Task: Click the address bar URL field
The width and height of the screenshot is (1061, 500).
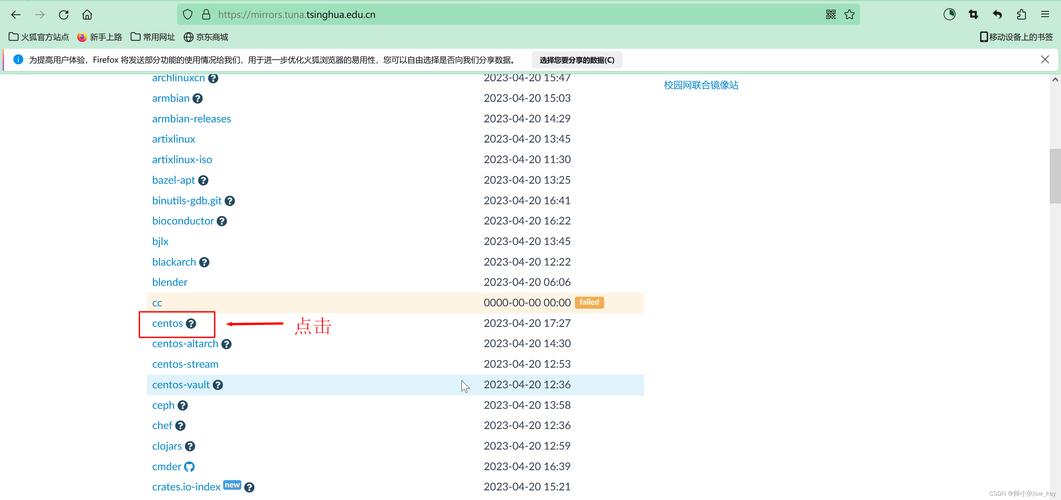Action: [518, 14]
